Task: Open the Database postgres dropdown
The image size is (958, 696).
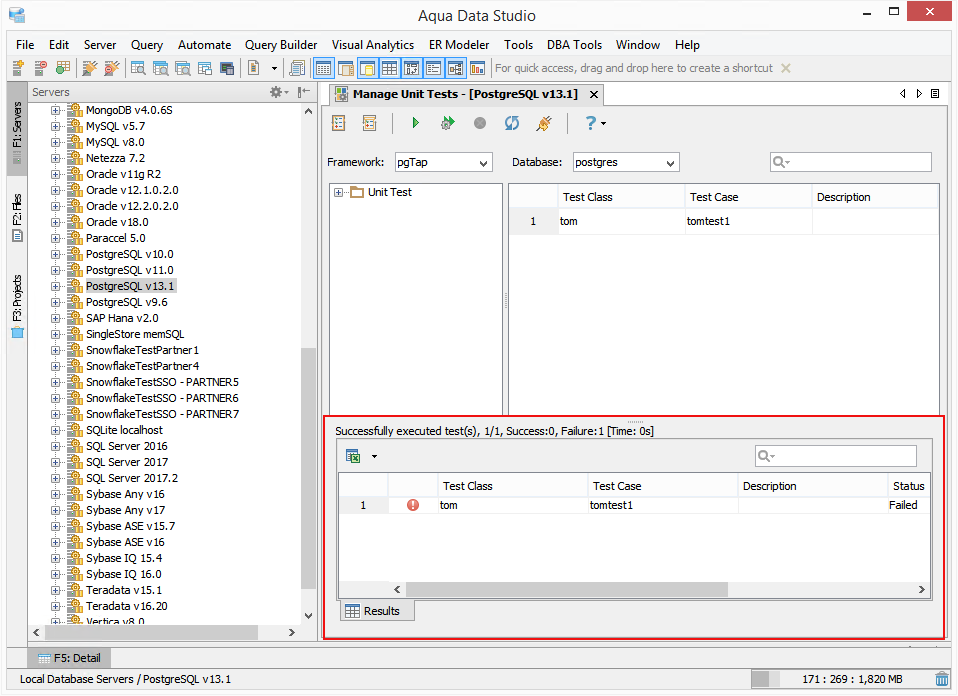Action: [626, 163]
